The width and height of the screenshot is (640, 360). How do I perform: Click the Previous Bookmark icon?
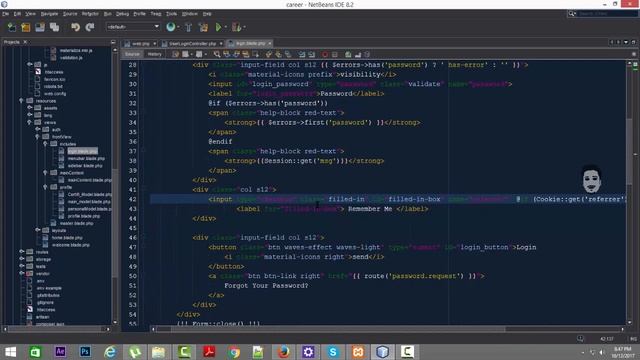click(x=269, y=54)
